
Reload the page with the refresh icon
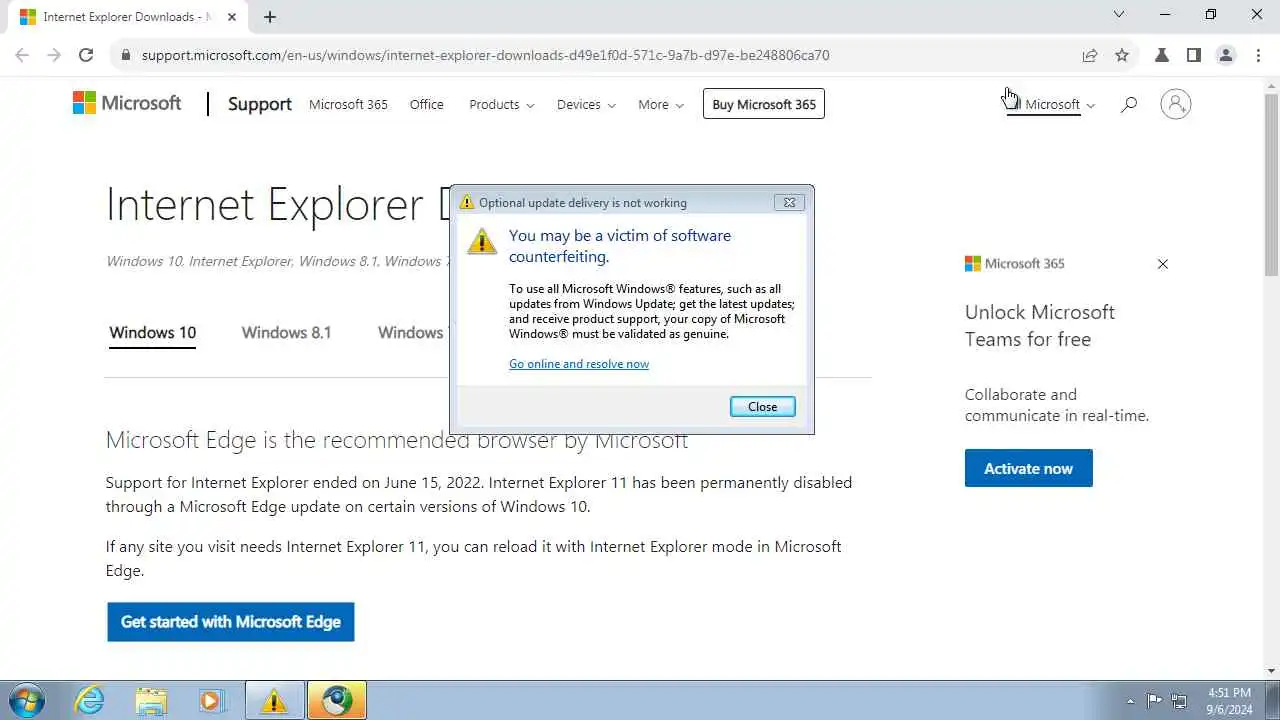point(86,55)
